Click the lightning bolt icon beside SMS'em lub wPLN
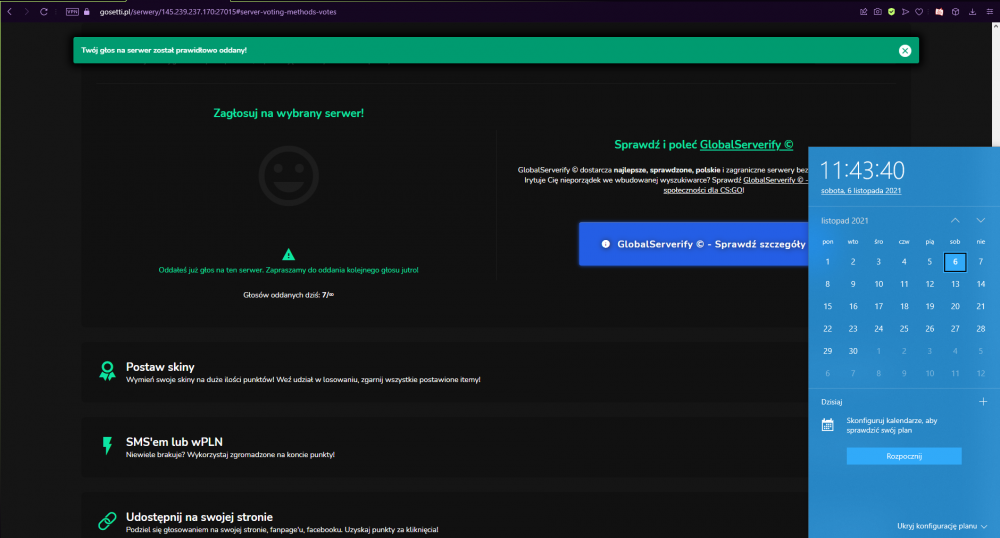The image size is (1000, 538). coord(107,446)
